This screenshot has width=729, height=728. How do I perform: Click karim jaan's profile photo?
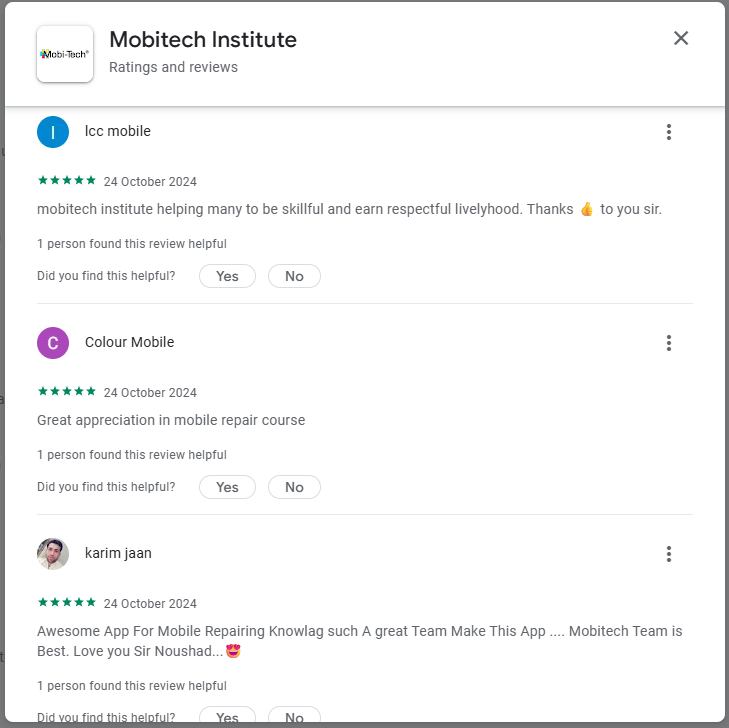pos(53,554)
